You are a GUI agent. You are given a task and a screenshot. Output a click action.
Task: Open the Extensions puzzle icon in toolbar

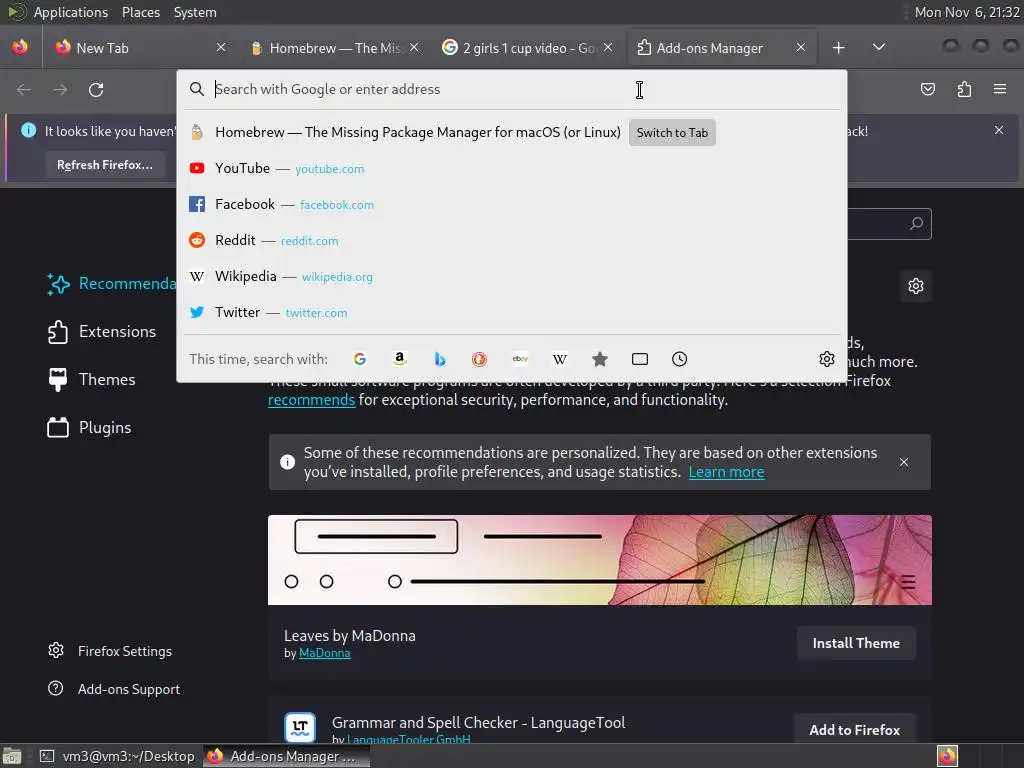[x=964, y=89]
